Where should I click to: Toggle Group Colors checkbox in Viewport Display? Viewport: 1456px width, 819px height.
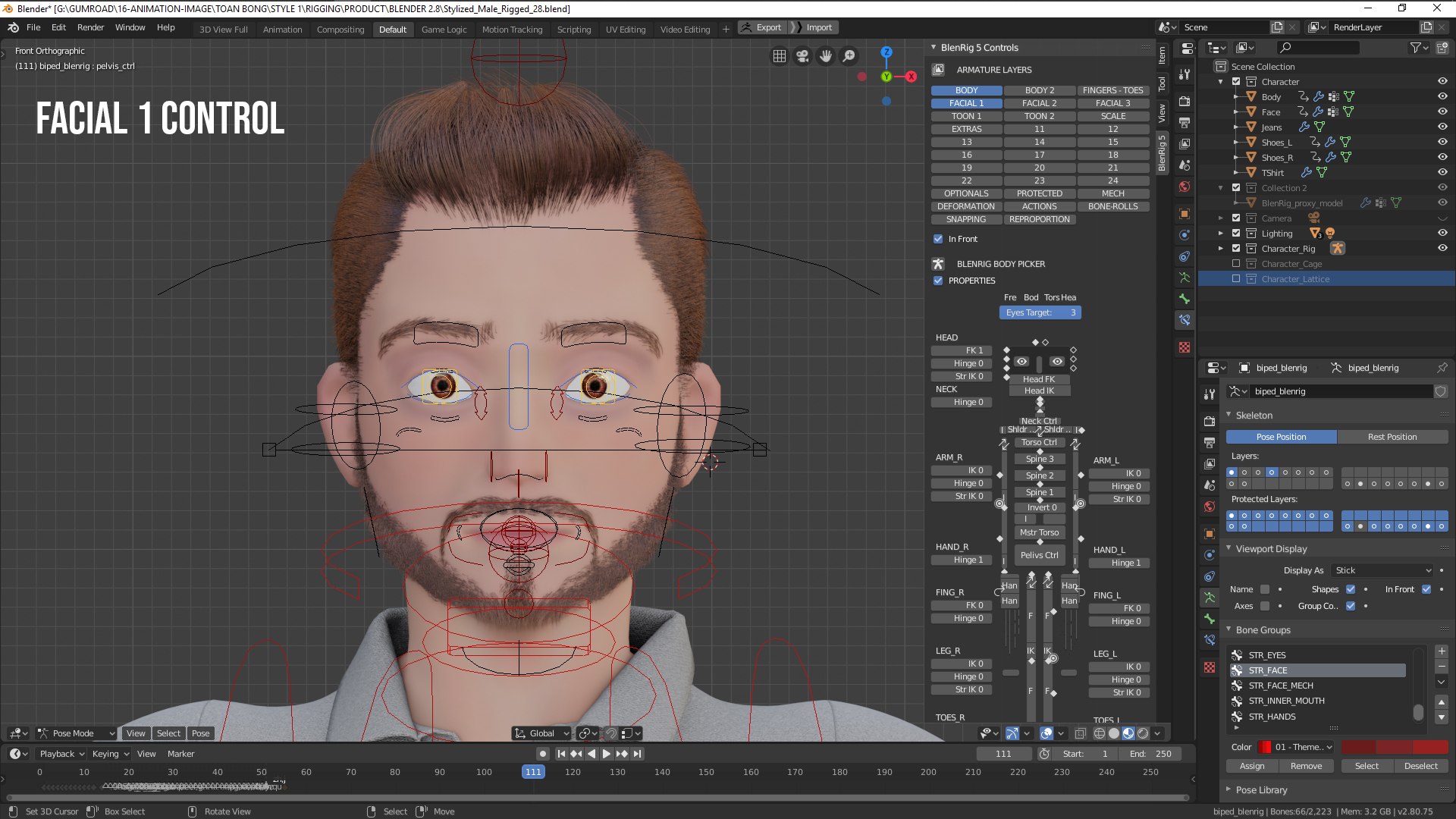[x=1351, y=606]
